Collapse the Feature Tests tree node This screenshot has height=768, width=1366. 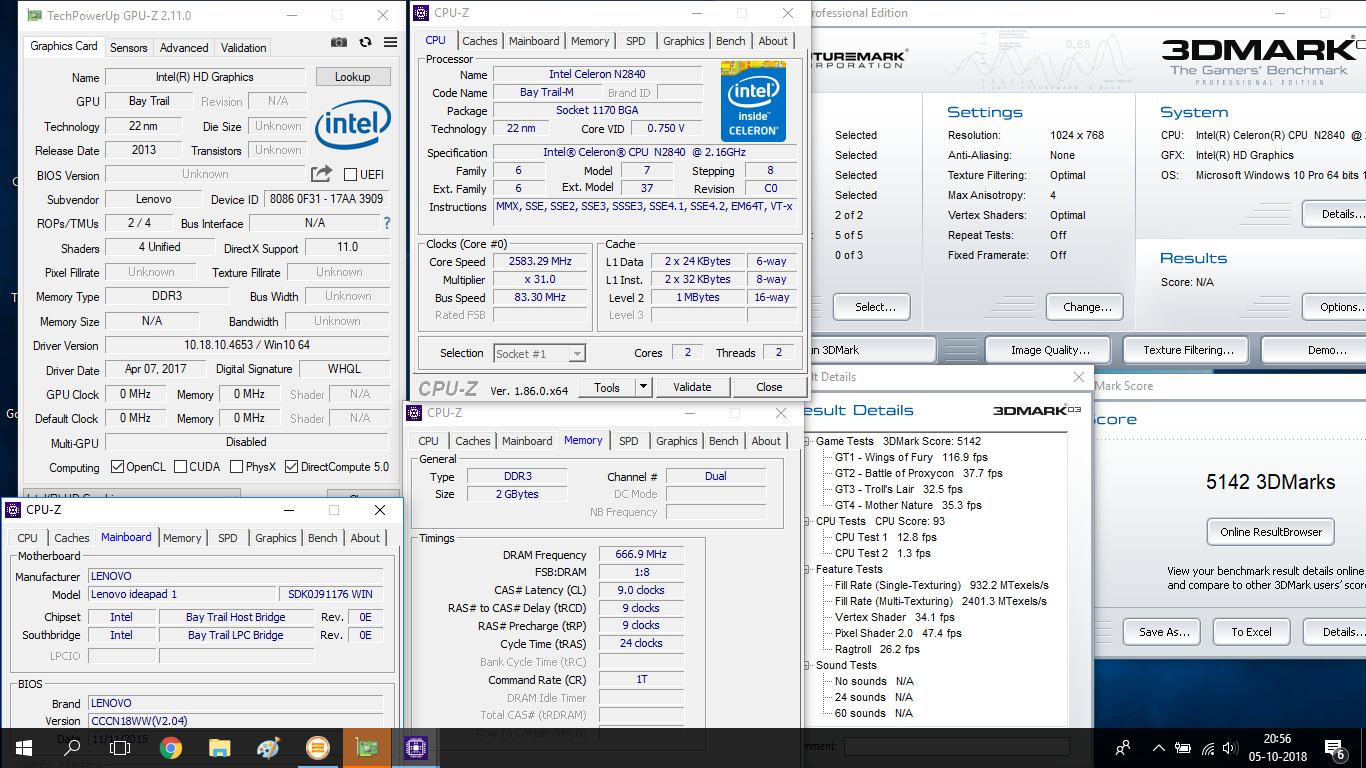[x=807, y=569]
